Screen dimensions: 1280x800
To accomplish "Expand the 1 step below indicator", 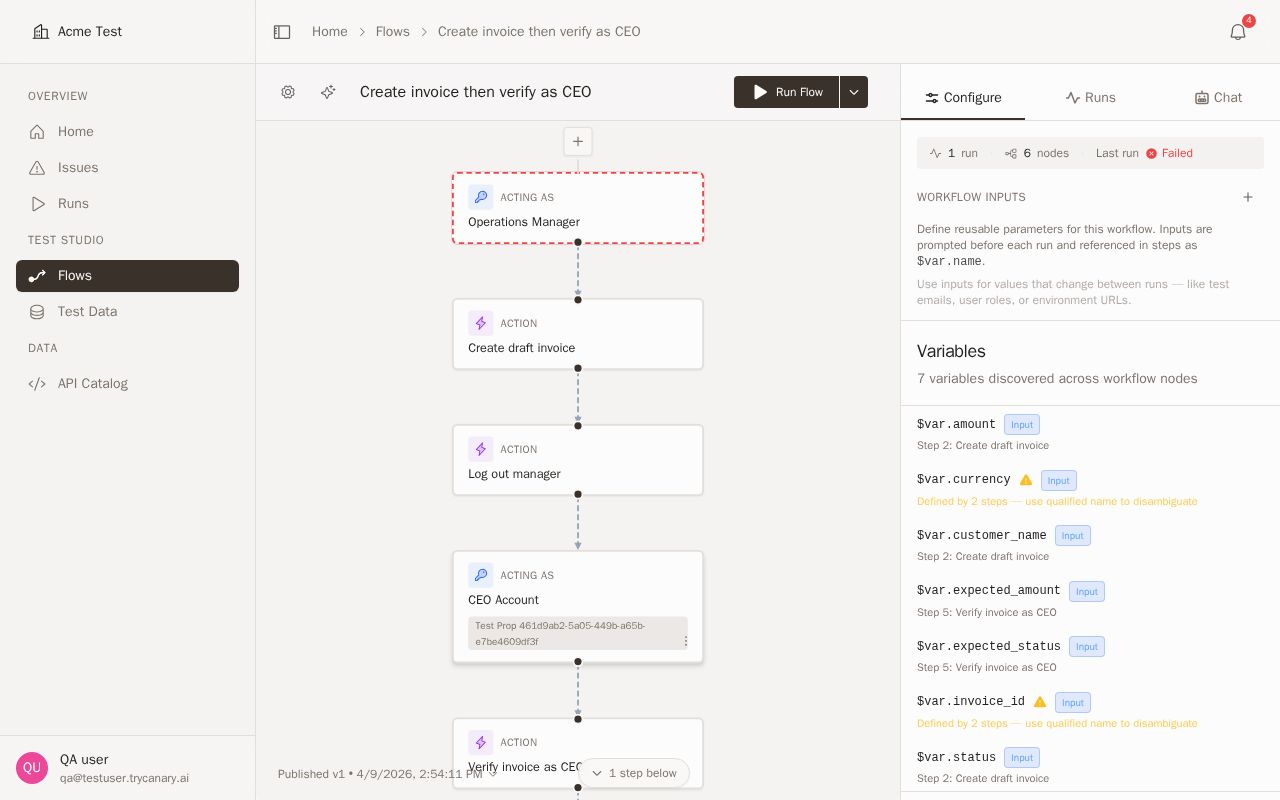I will click(634, 773).
